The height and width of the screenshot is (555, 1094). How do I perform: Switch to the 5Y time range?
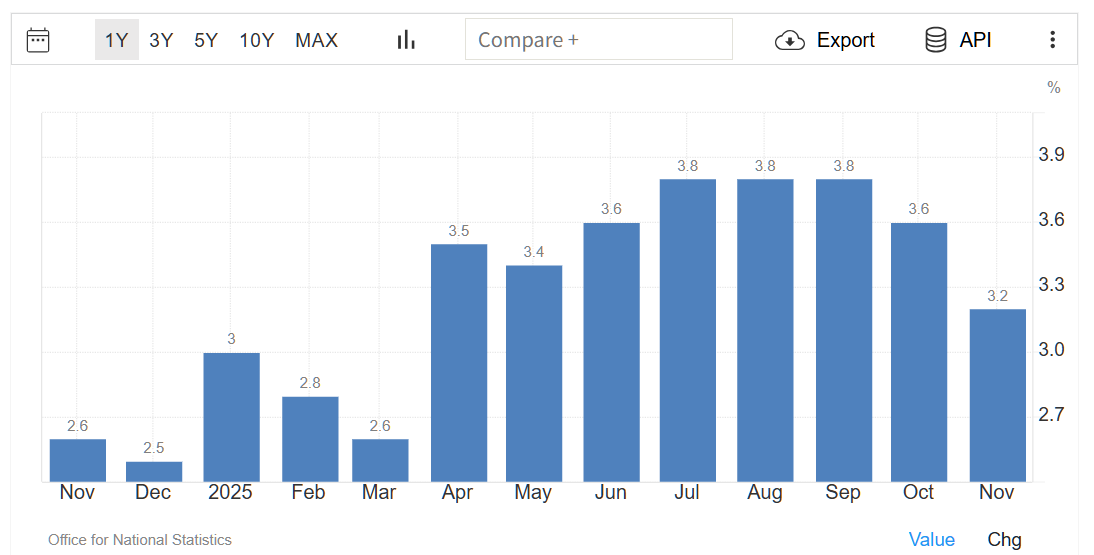point(206,40)
